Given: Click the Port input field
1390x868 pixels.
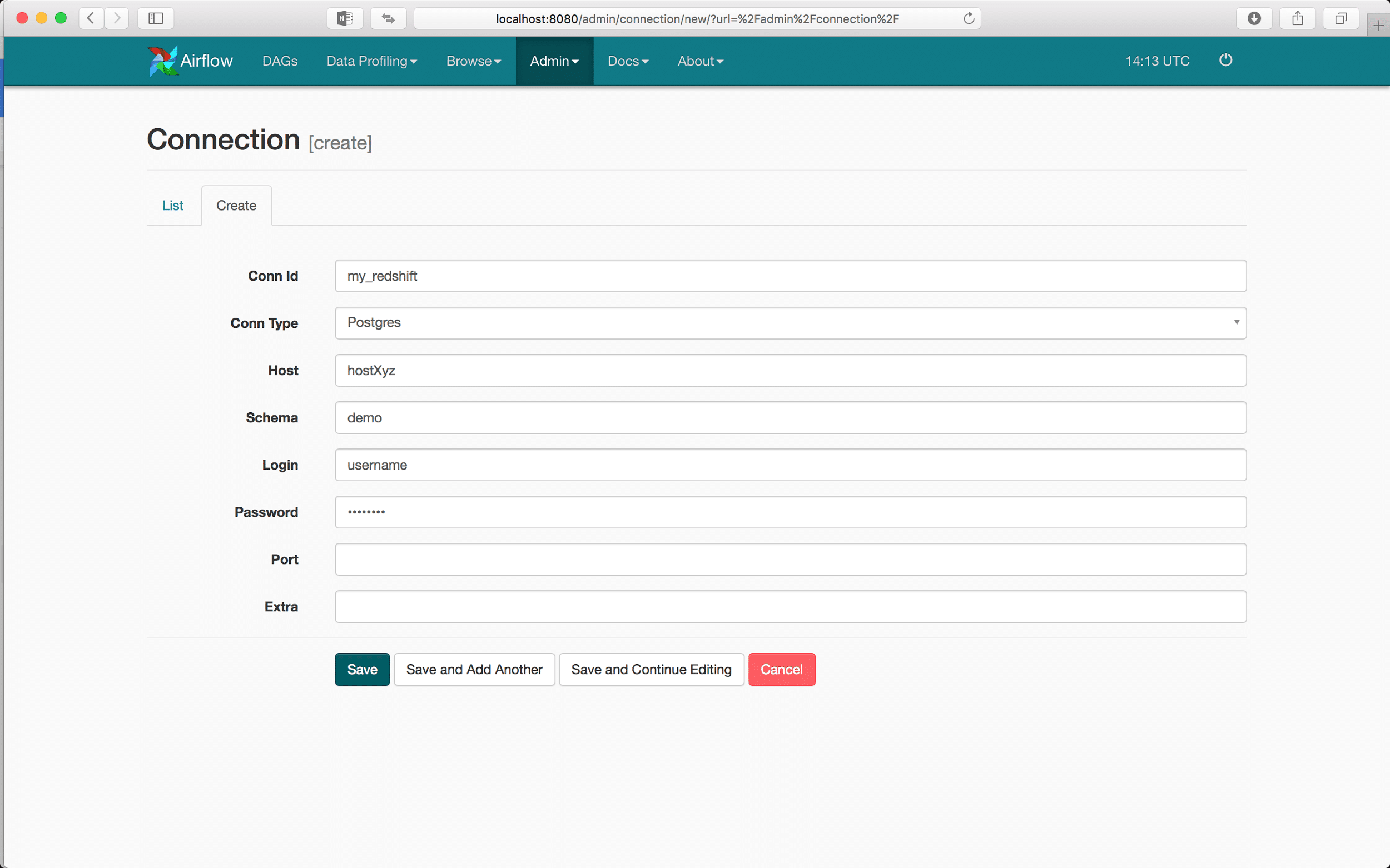Looking at the screenshot, I should point(790,558).
